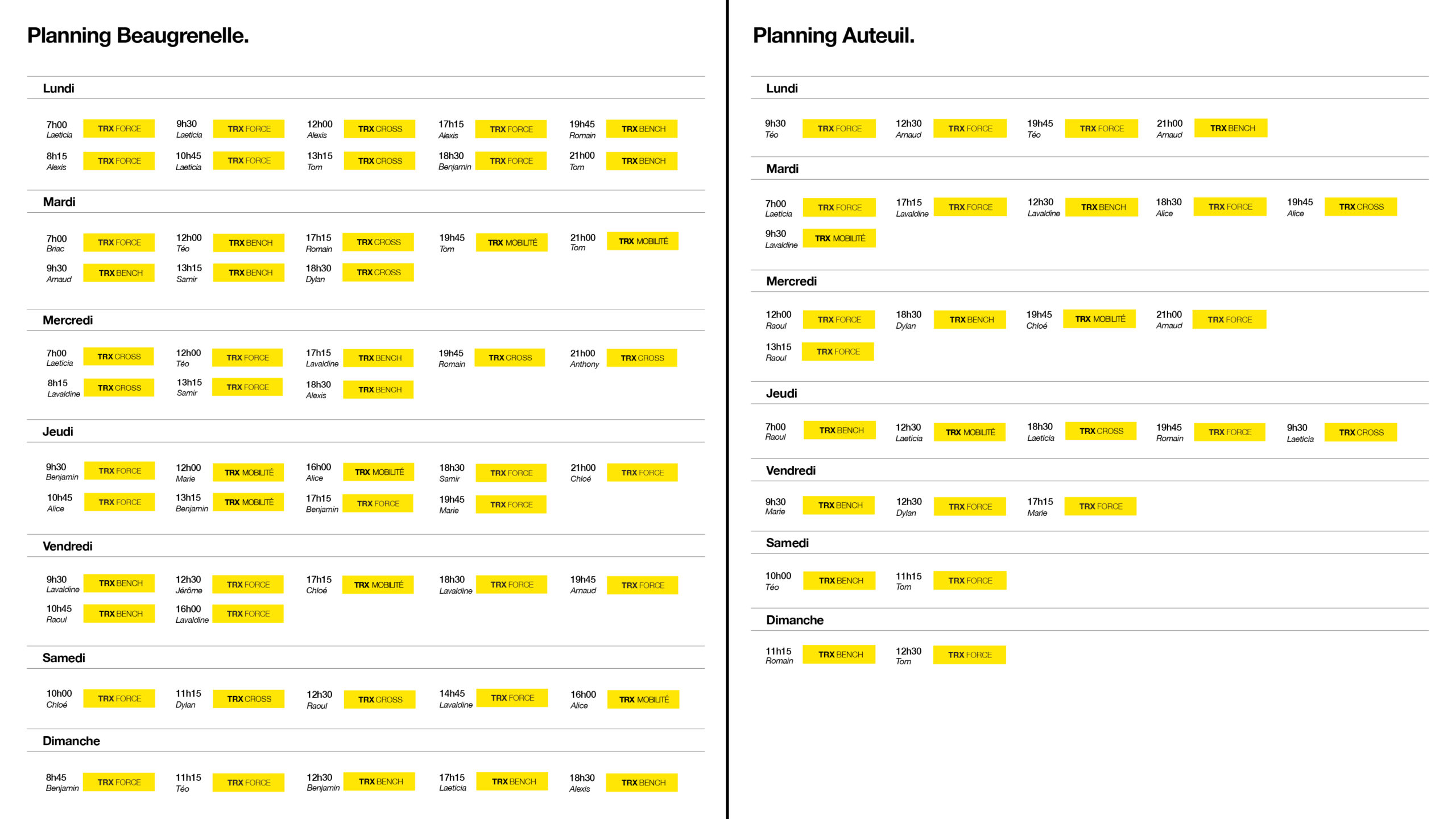
Task: Open Auteuil Mardi 9h30 TRX MOBILITÉ with Lavaldine
Action: click(x=839, y=238)
